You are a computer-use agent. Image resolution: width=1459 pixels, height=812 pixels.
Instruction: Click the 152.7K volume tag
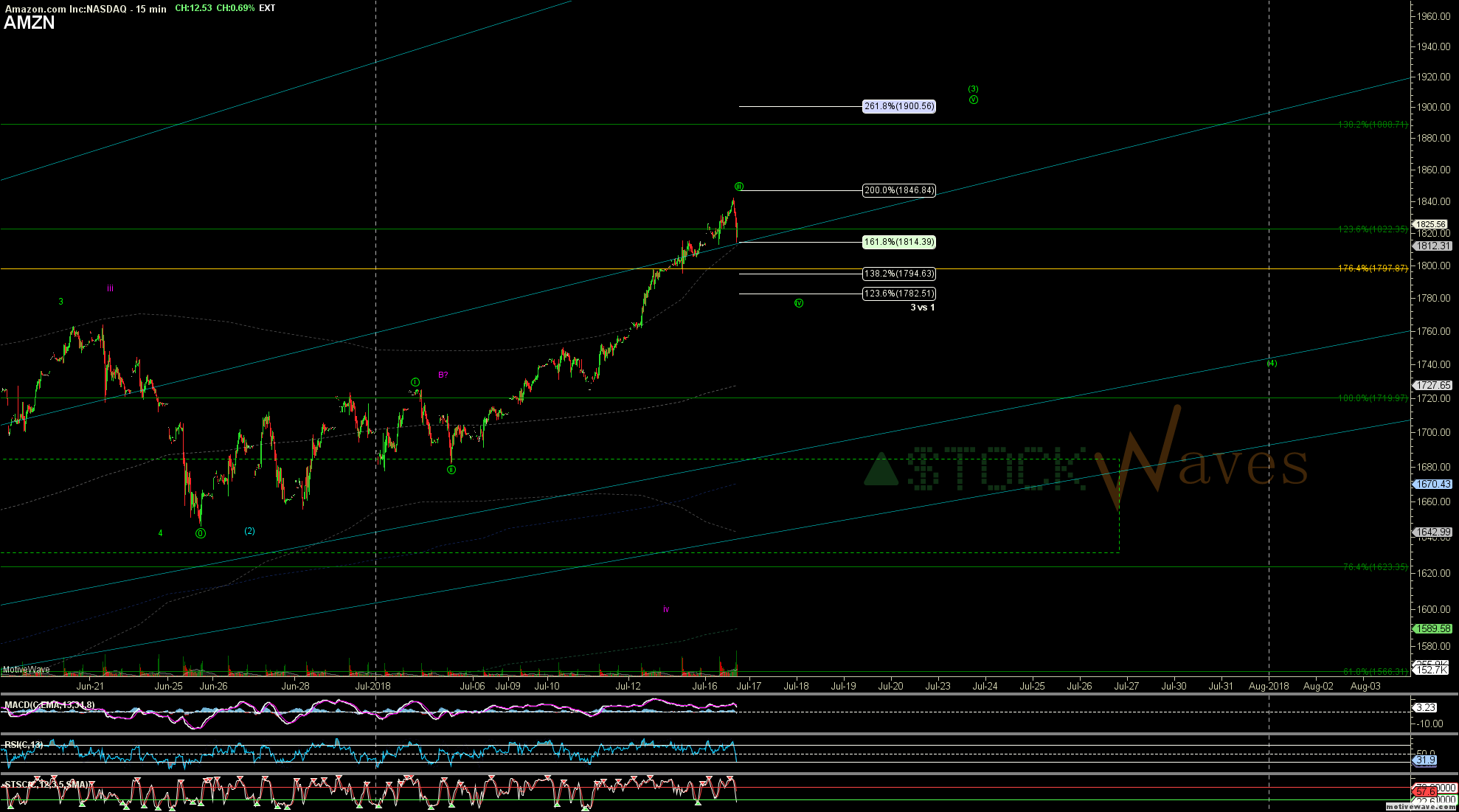pos(1431,670)
